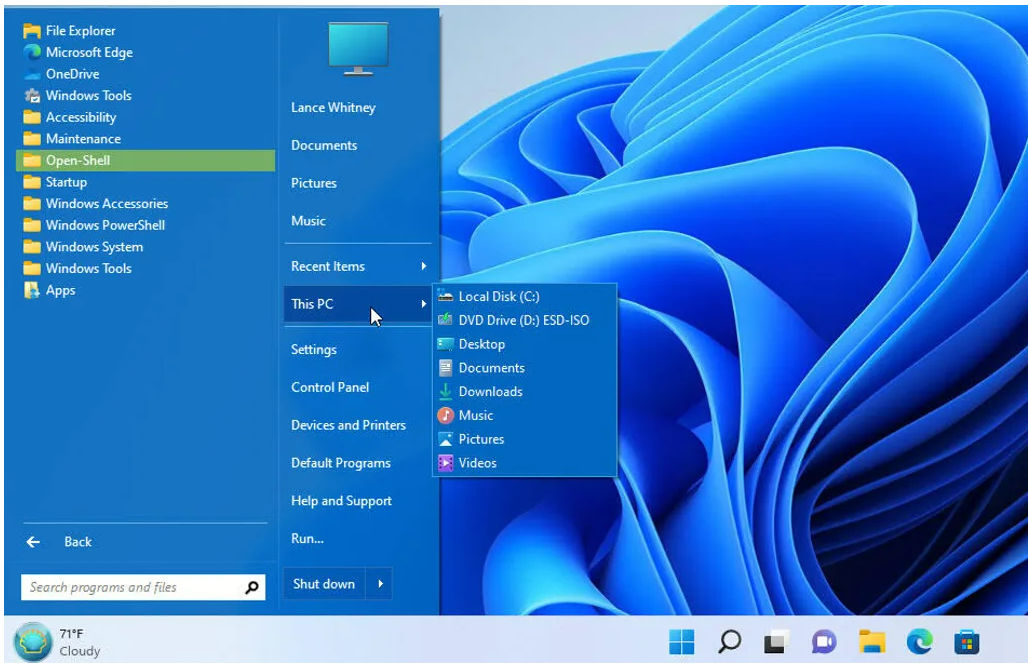The image size is (1028, 670).
Task: Click the search magnifier in the search box
Action: coord(253,588)
